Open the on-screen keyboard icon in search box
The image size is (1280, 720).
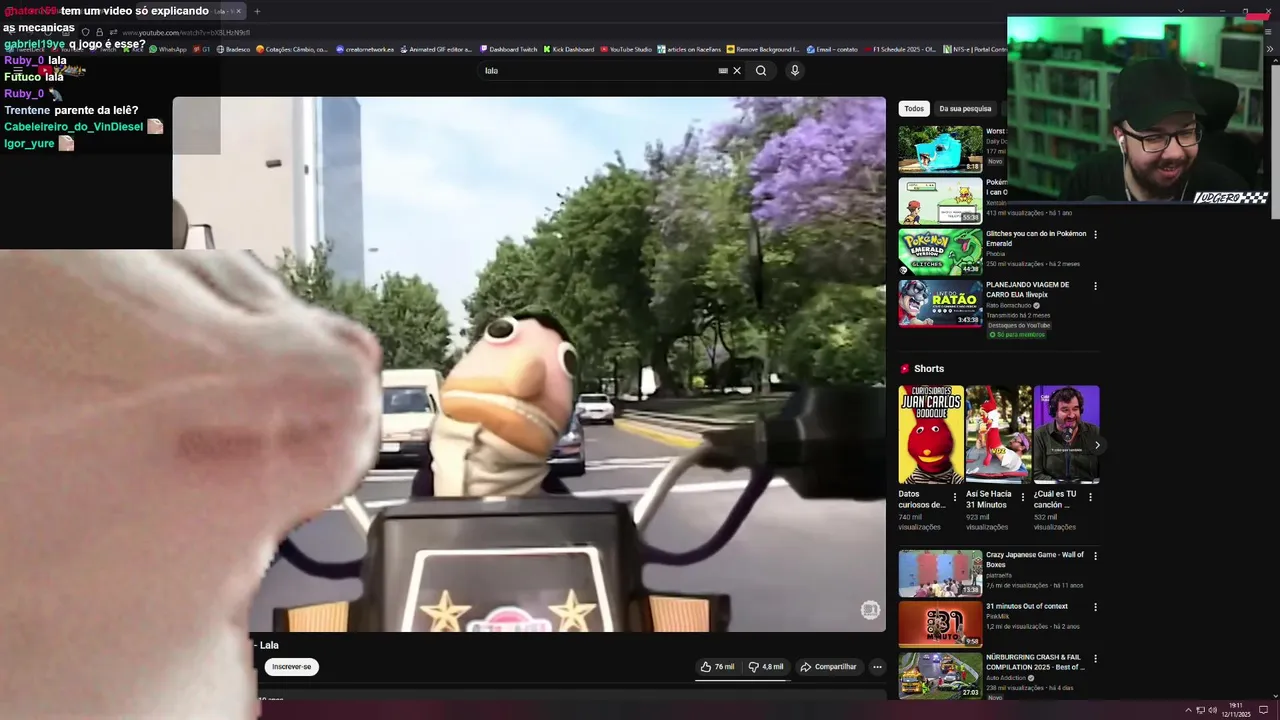click(723, 71)
